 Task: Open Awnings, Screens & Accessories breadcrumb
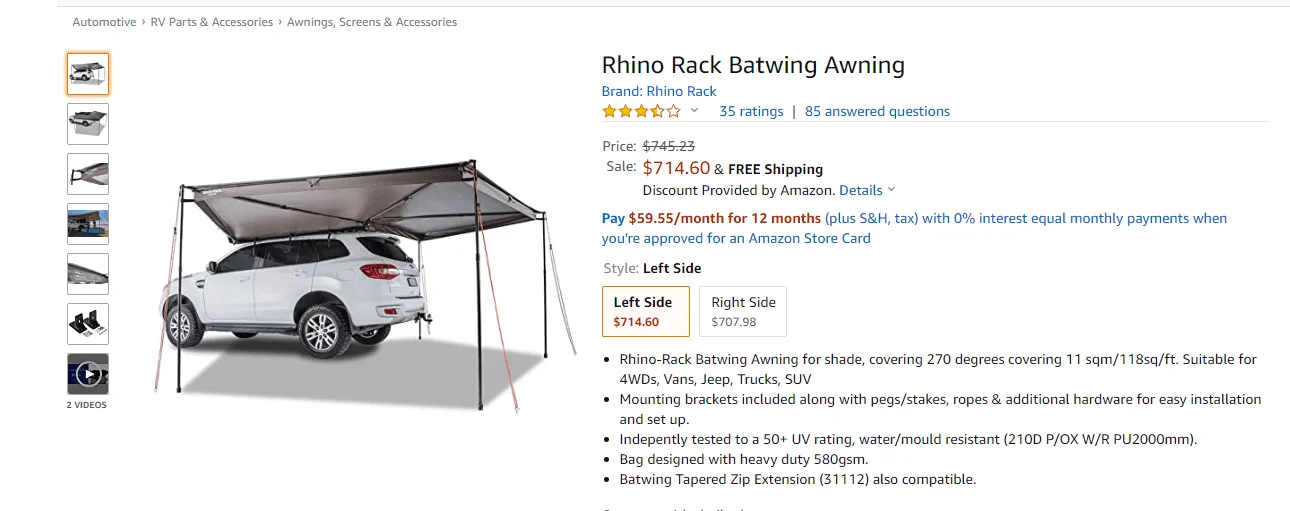click(x=372, y=22)
